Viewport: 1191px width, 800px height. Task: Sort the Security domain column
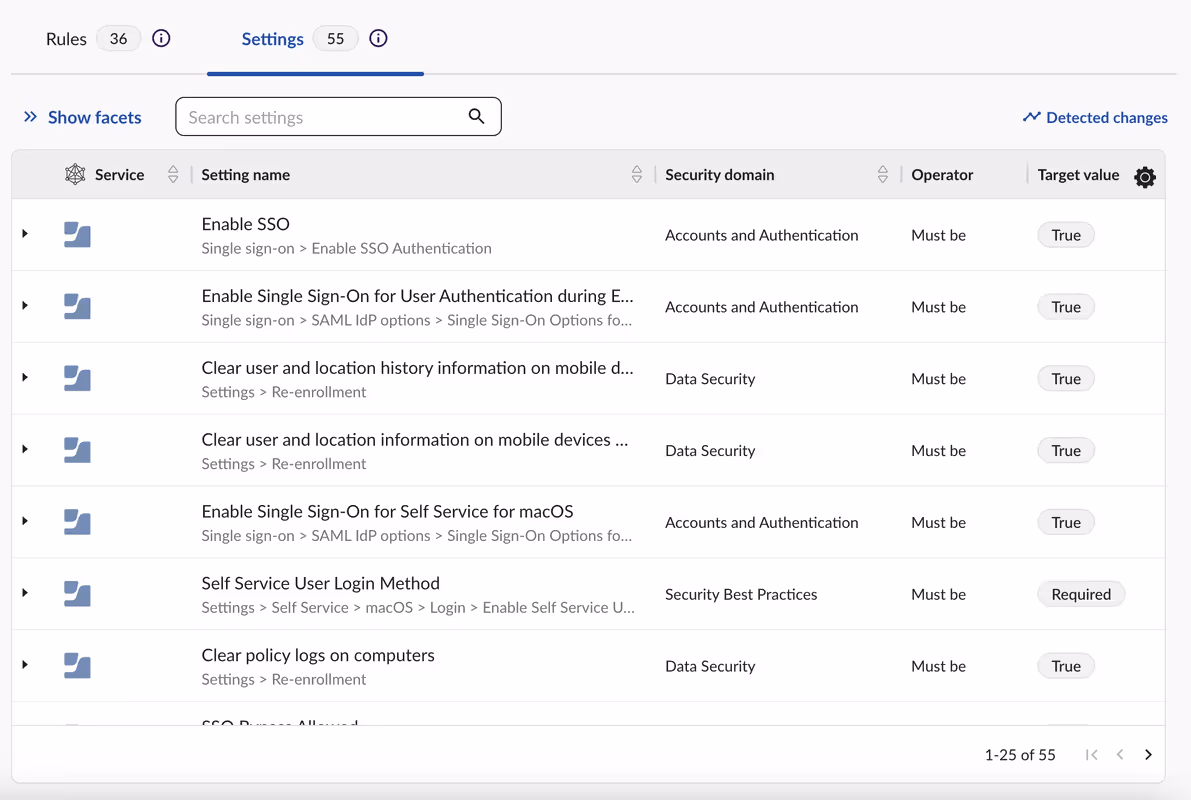[x=883, y=175]
